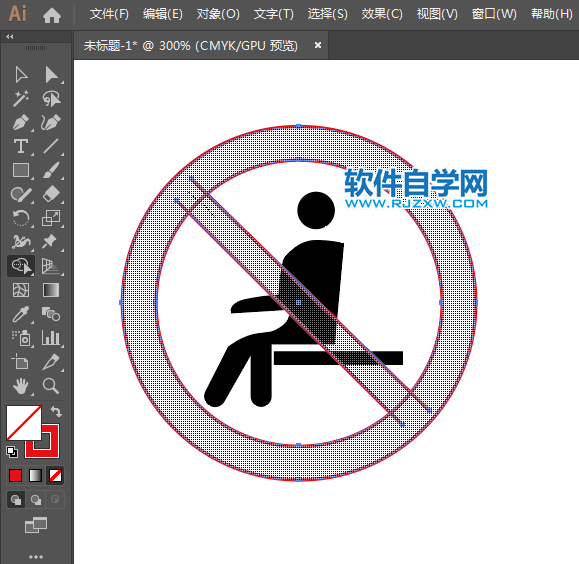Select the Selection tool arrow
This screenshot has height=564, width=579.
(x=21, y=75)
